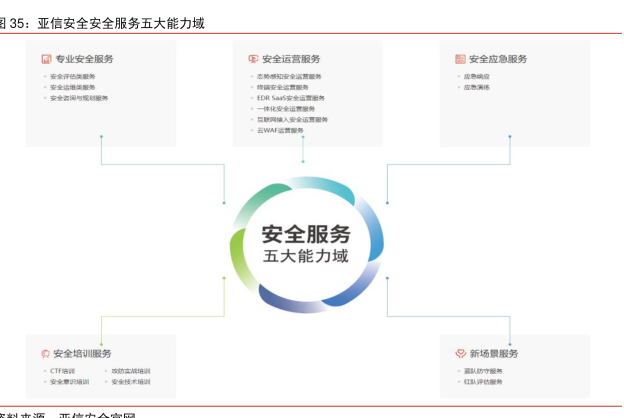Click the 安全培训服务 icon

(x=46, y=354)
